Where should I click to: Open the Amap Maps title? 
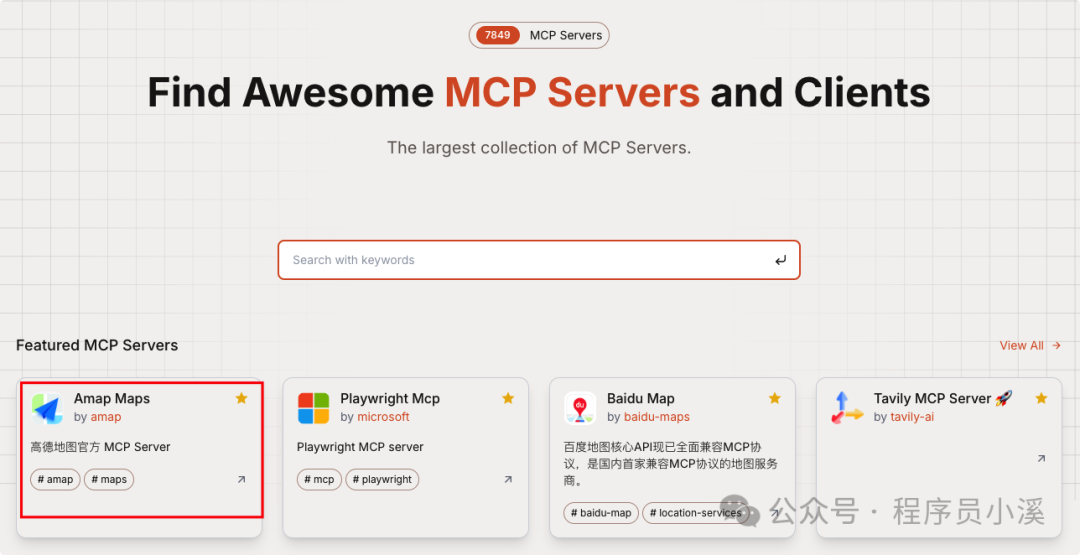[112, 399]
